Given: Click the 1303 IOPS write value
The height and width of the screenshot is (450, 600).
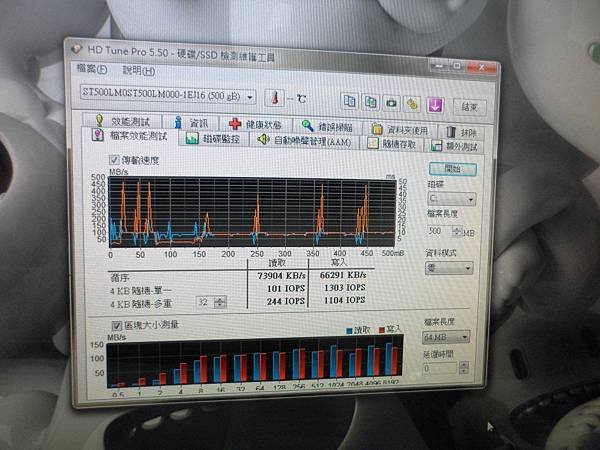Looking at the screenshot, I should click(x=344, y=287).
